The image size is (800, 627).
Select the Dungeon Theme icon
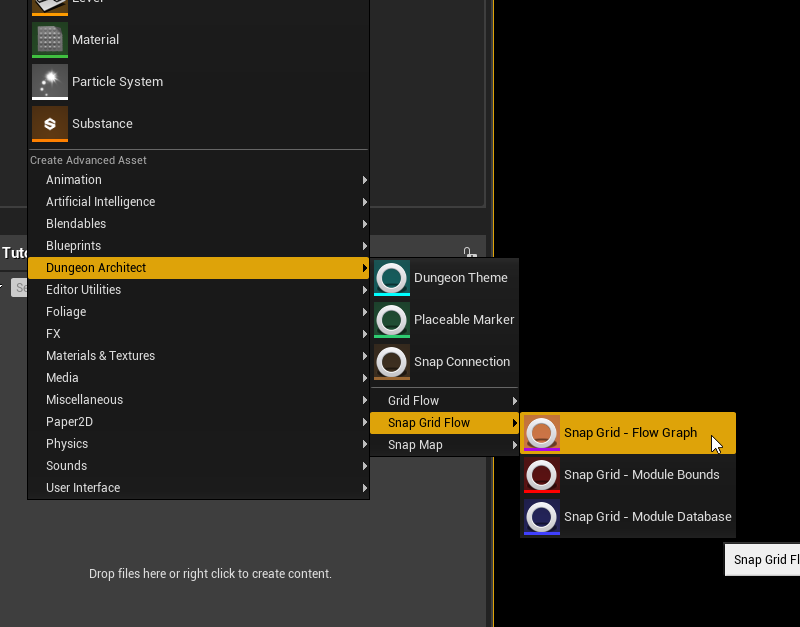(392, 278)
